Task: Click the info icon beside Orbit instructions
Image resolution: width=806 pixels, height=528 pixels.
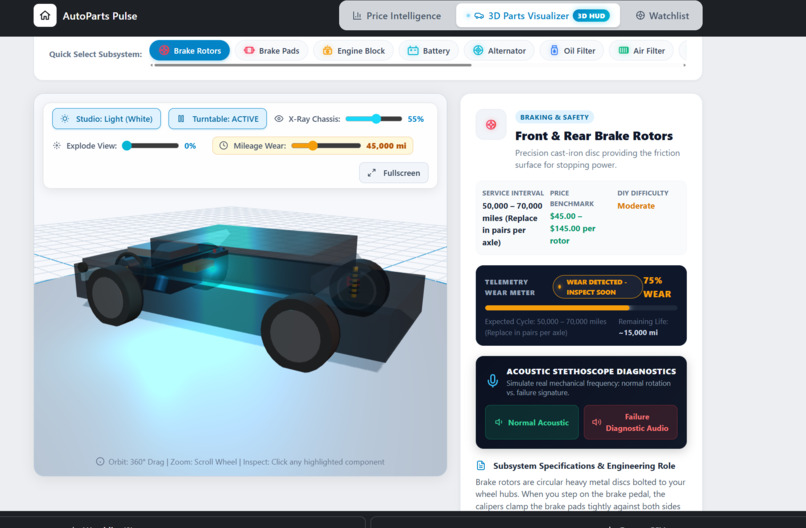Action: (100, 462)
